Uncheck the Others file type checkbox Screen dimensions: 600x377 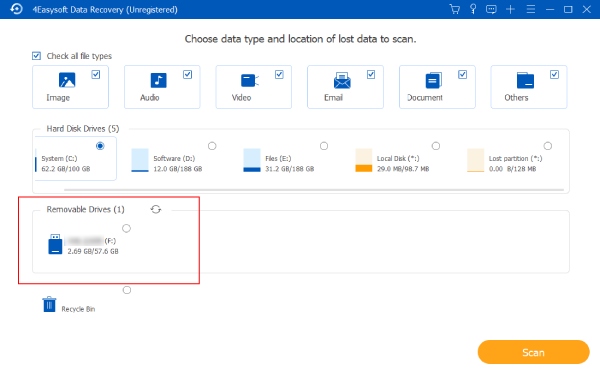point(554,74)
